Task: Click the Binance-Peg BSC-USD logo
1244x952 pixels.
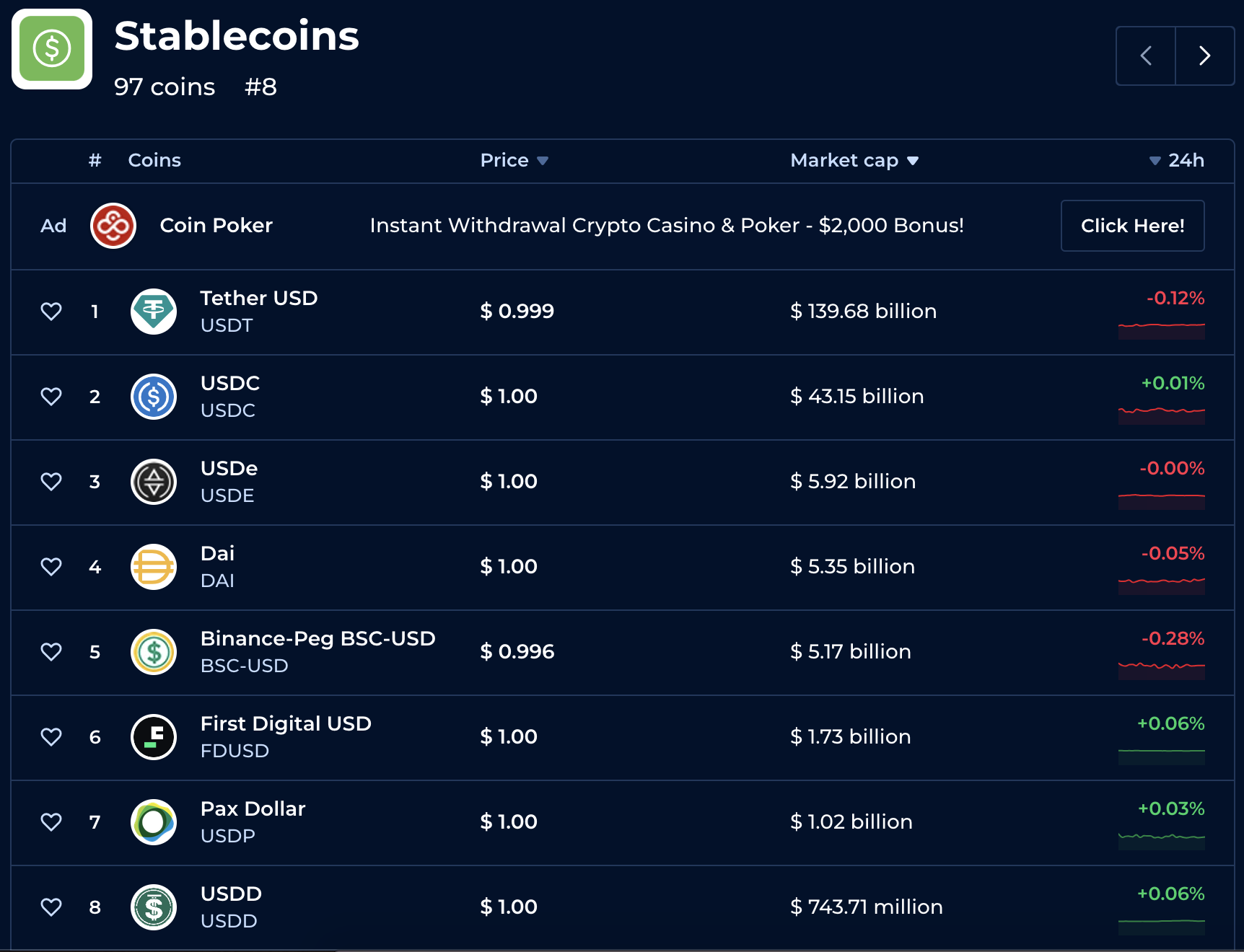Action: [x=154, y=652]
